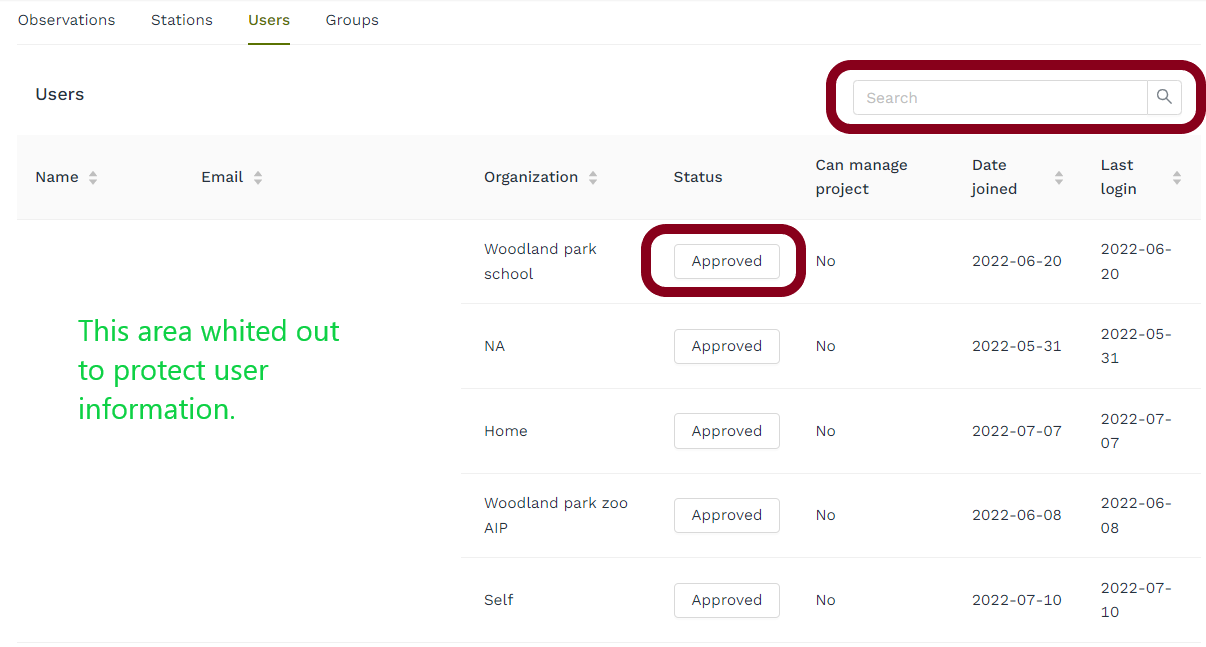The height and width of the screenshot is (647, 1206).
Task: Click the Organization column header text
Action: (531, 177)
